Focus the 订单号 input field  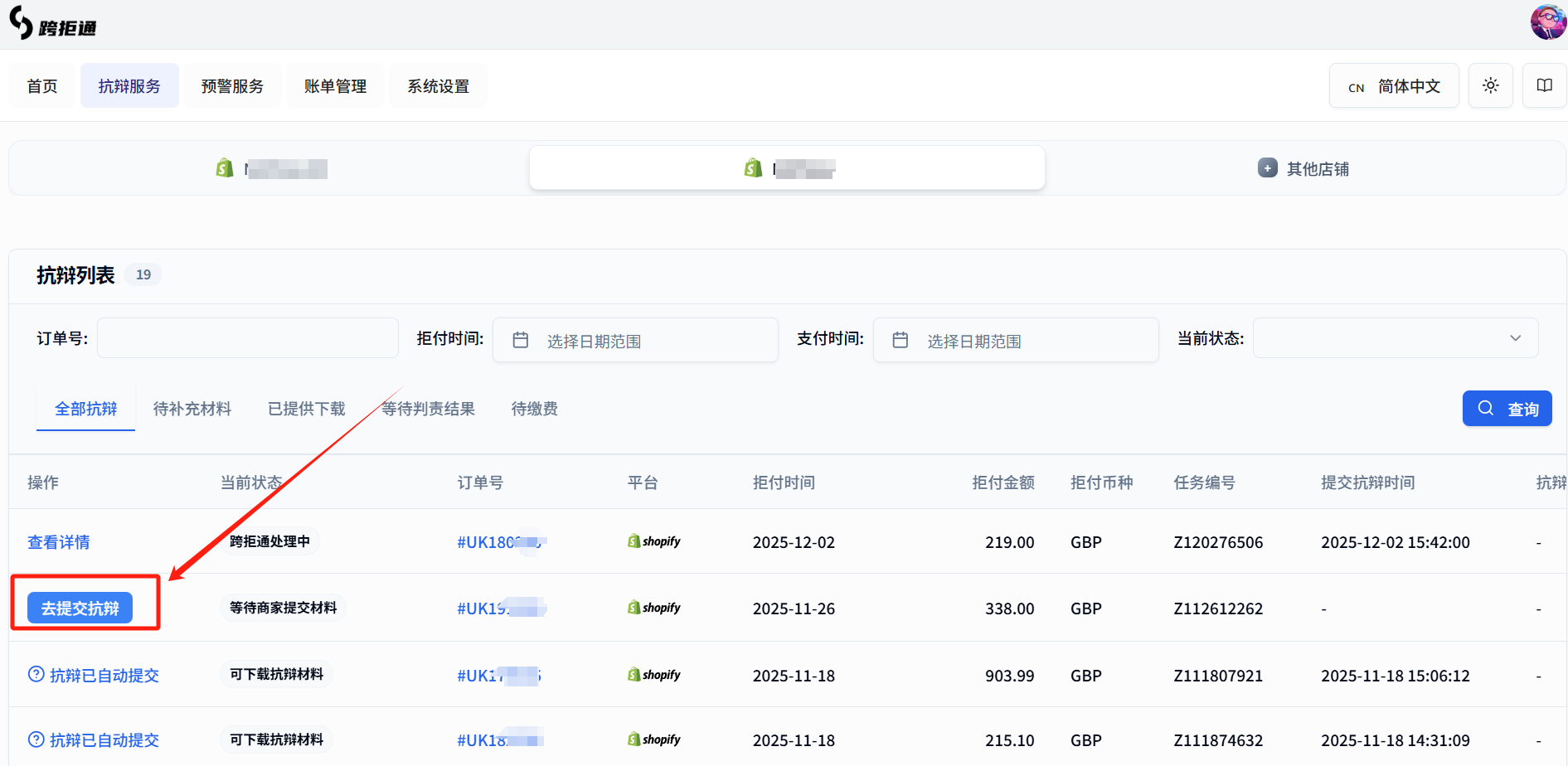tap(247, 338)
